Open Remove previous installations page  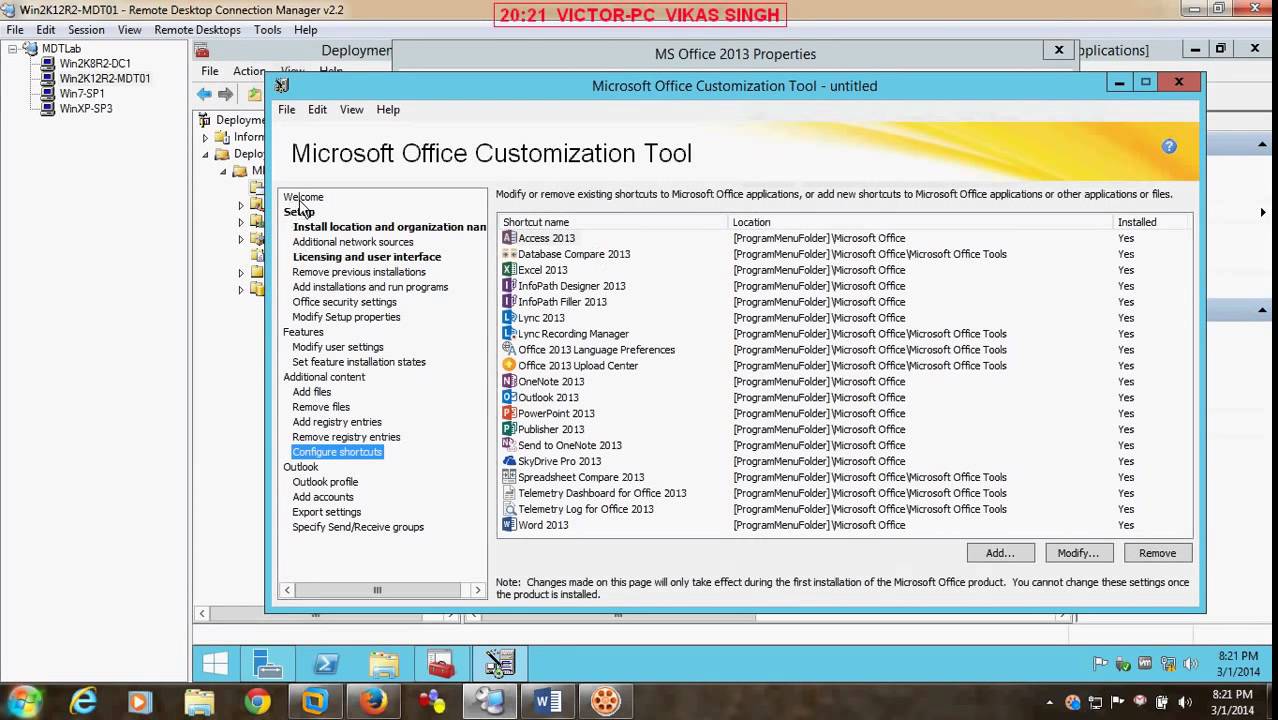[x=359, y=272]
